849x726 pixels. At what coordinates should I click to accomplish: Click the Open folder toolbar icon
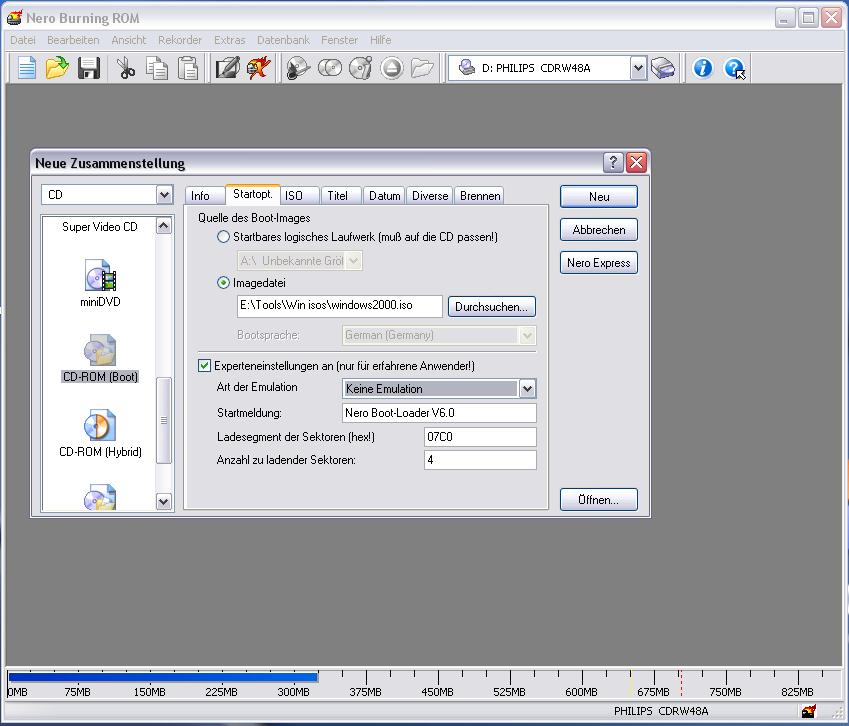tap(57, 68)
